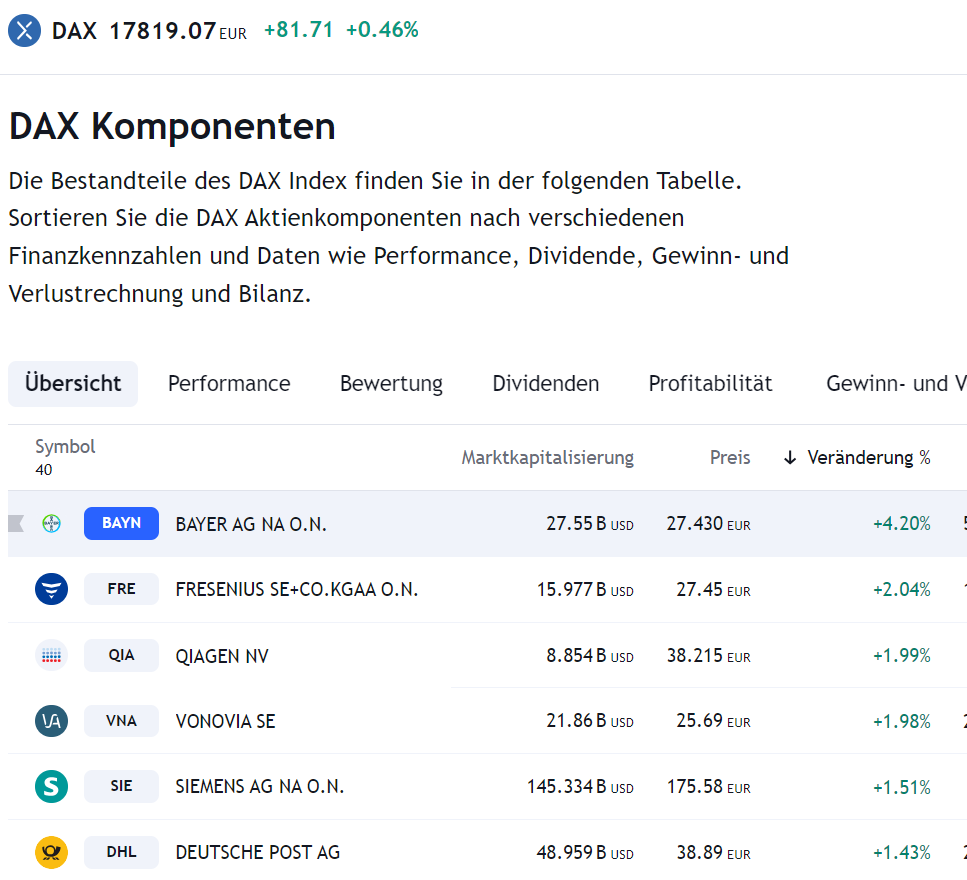Show the Profitabilität tab
967x880 pixels.
click(x=710, y=384)
